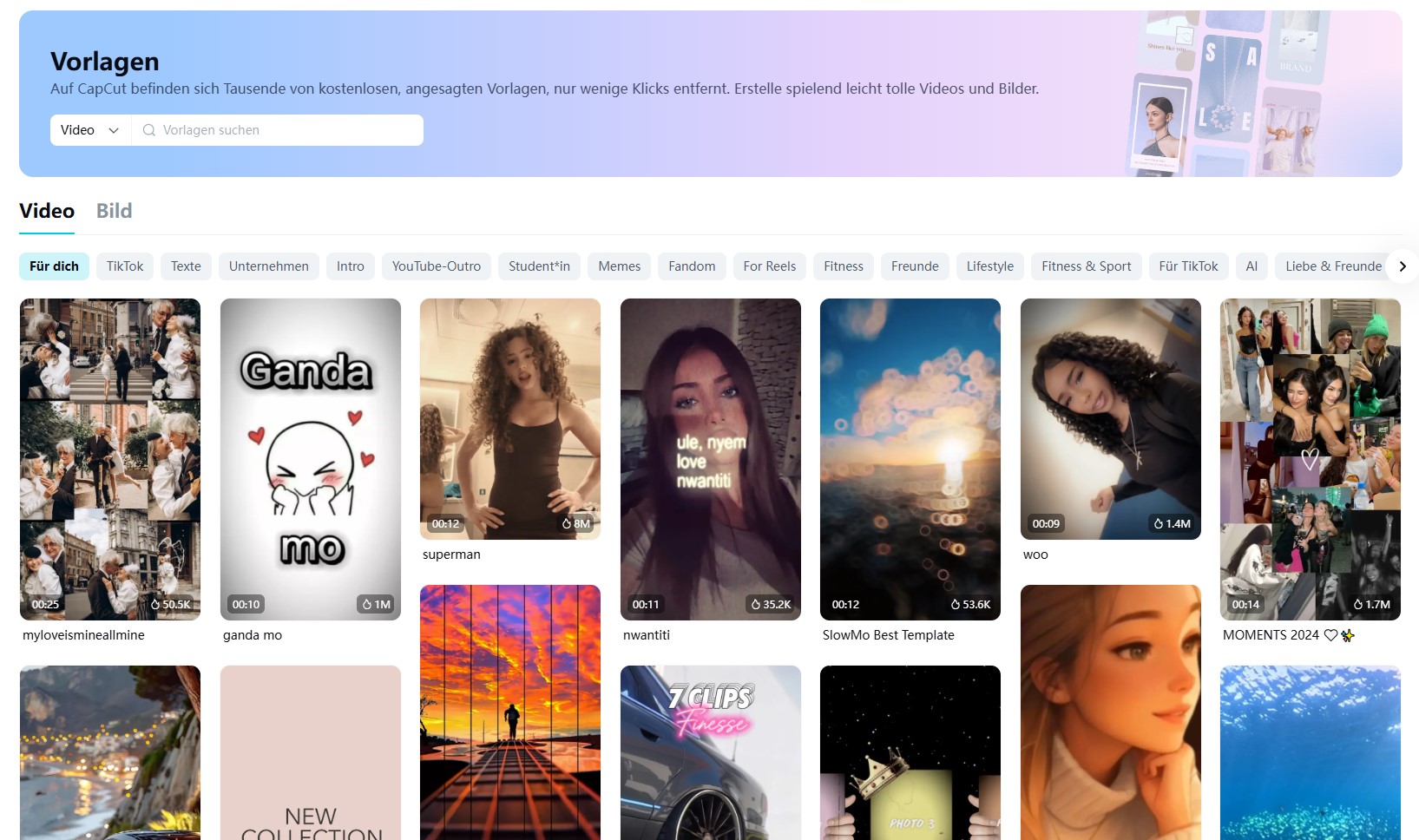Image resolution: width=1419 pixels, height=840 pixels.
Task: Select the 'Fandom' category
Action: 691,266
